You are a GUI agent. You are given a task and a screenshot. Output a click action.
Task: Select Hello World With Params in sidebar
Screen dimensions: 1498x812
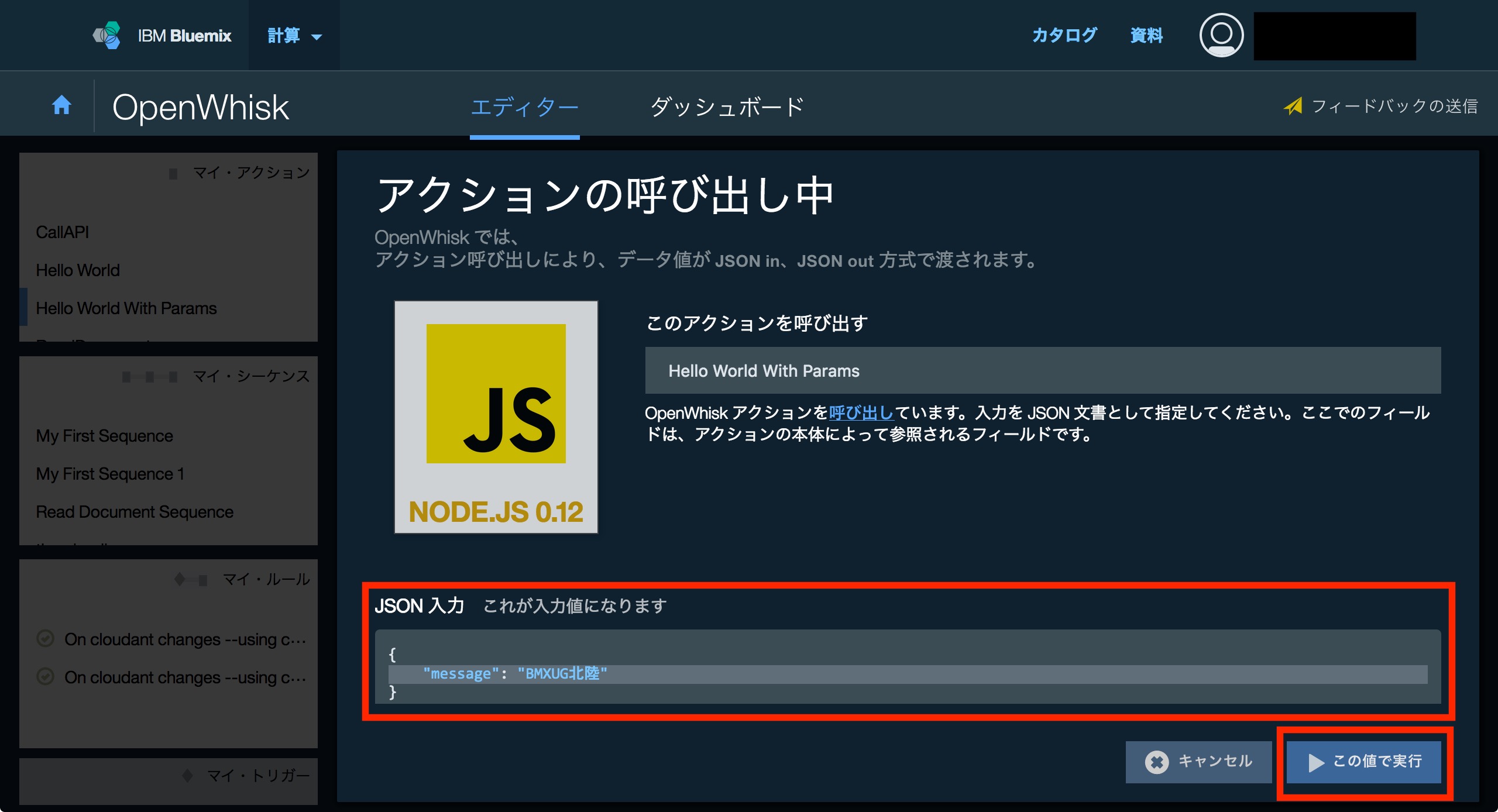click(x=126, y=308)
